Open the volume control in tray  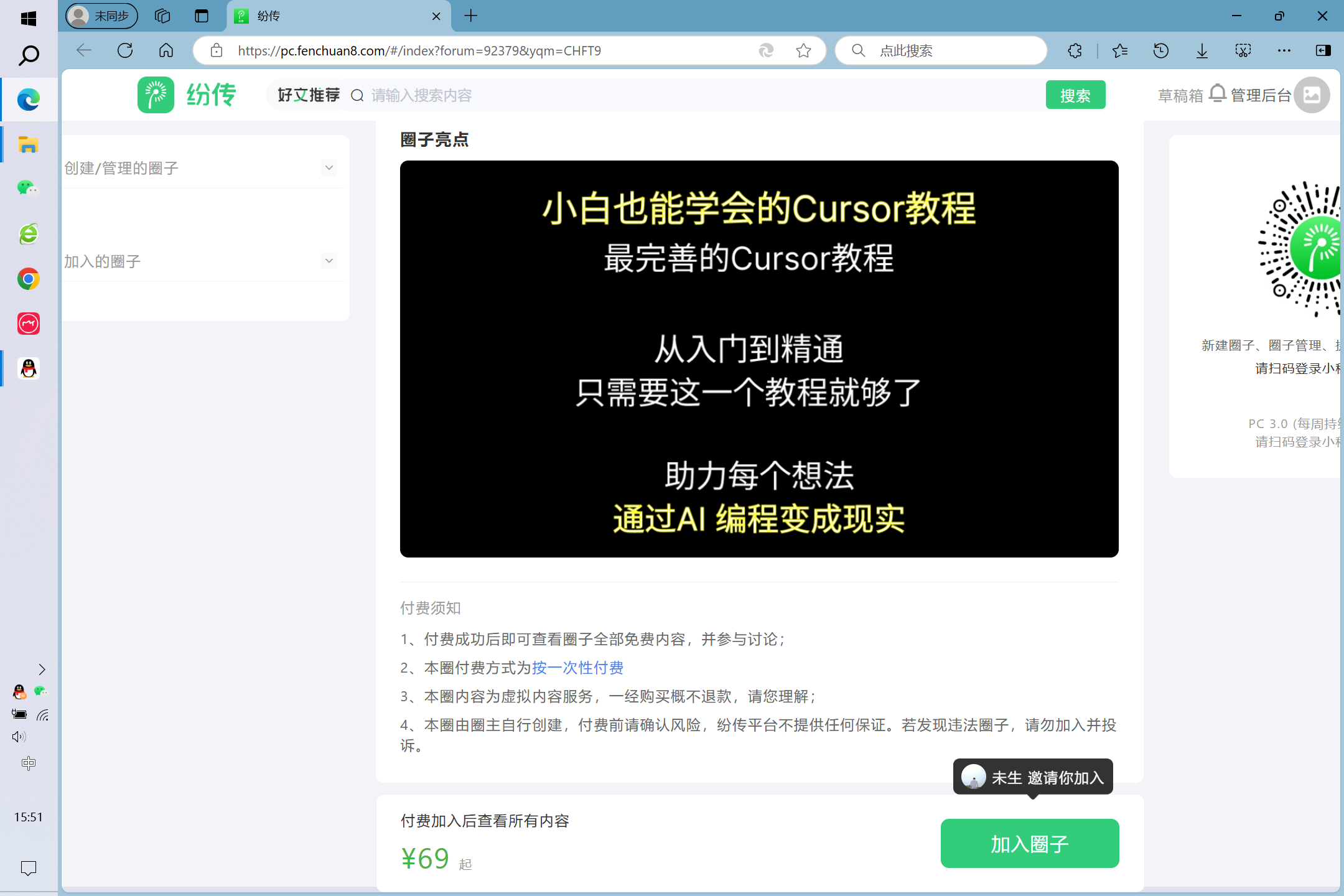click(19, 737)
